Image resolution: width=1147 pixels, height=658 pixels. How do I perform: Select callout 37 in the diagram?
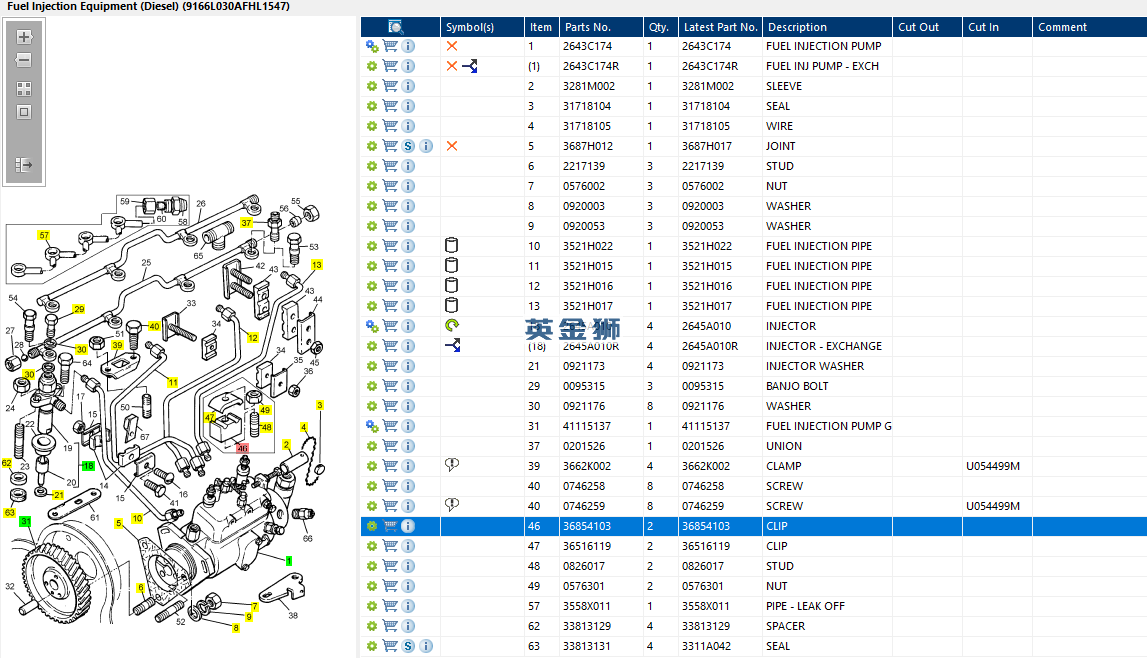pos(247,223)
